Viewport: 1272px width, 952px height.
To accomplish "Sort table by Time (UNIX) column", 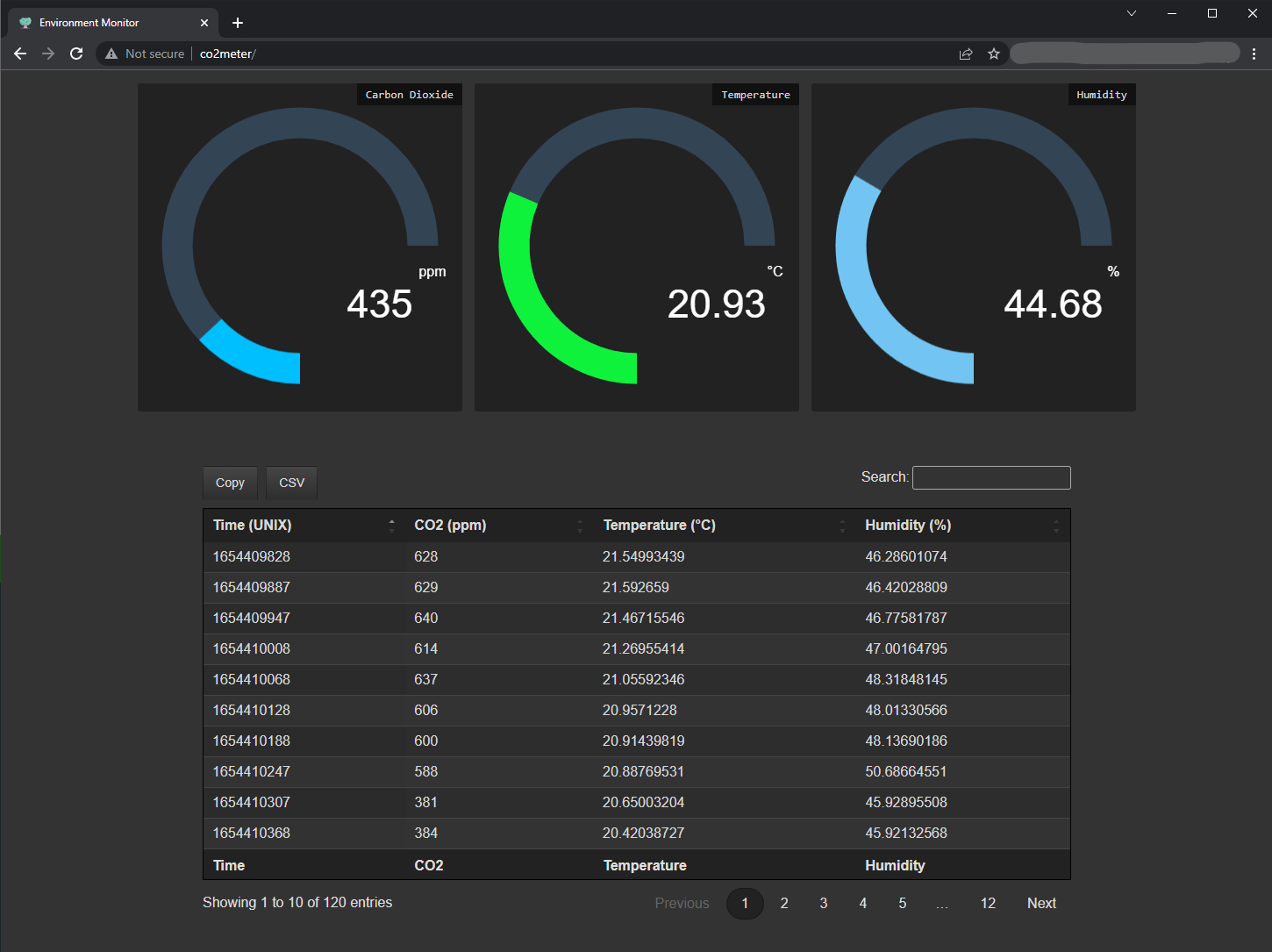I will coord(304,525).
